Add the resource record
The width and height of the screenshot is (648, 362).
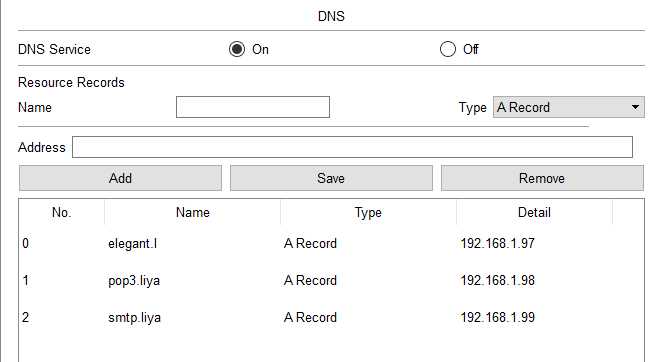tap(120, 178)
